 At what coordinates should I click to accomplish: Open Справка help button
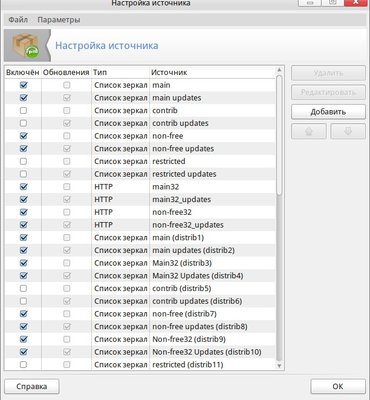(32, 387)
